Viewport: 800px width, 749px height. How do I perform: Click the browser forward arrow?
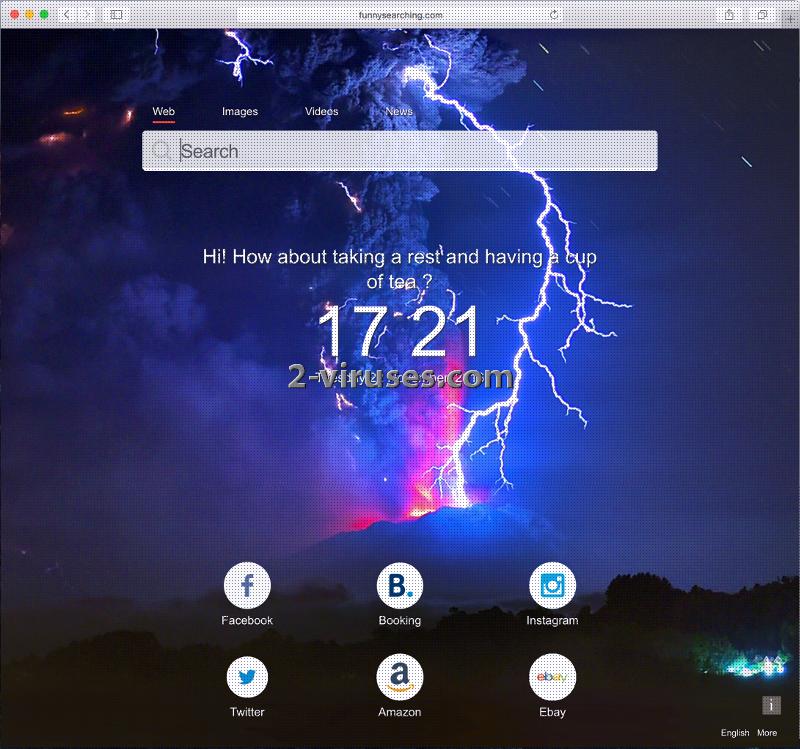point(87,15)
